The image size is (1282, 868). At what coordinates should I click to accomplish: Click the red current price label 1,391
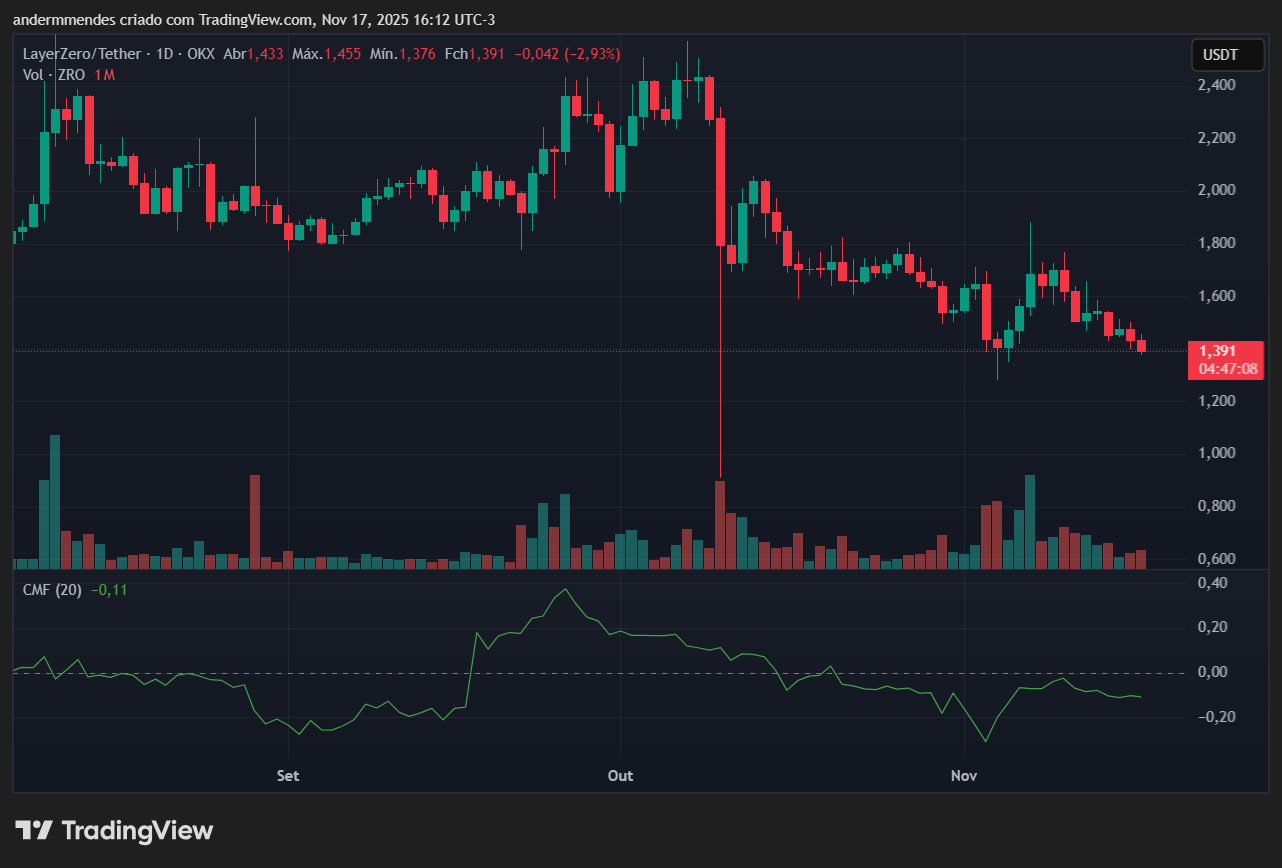point(1216,352)
